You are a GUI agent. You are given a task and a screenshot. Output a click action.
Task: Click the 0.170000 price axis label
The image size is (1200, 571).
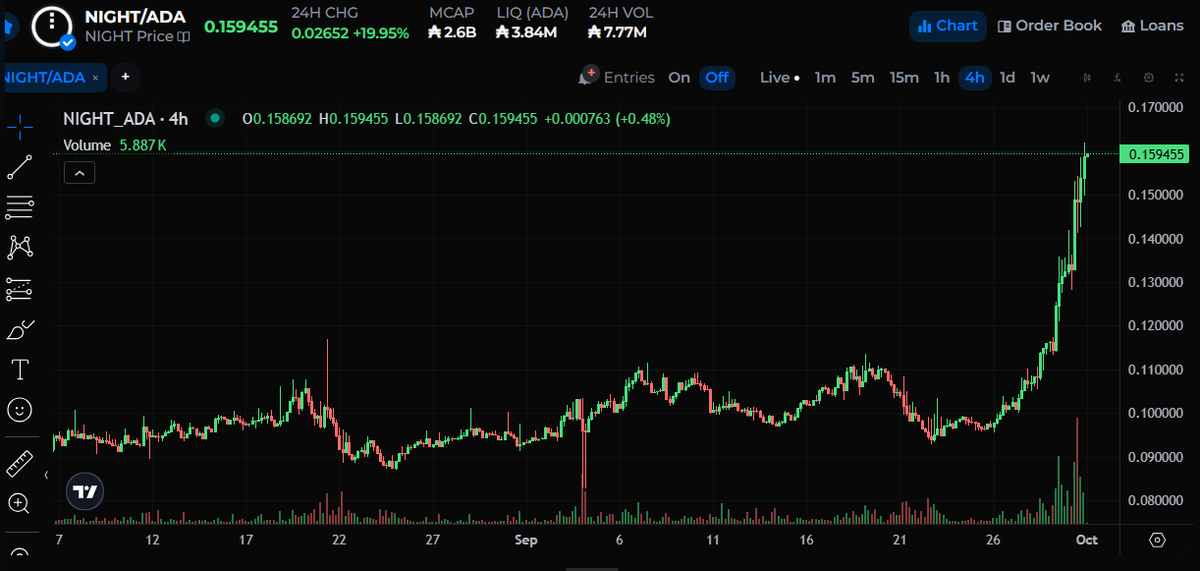click(1156, 107)
